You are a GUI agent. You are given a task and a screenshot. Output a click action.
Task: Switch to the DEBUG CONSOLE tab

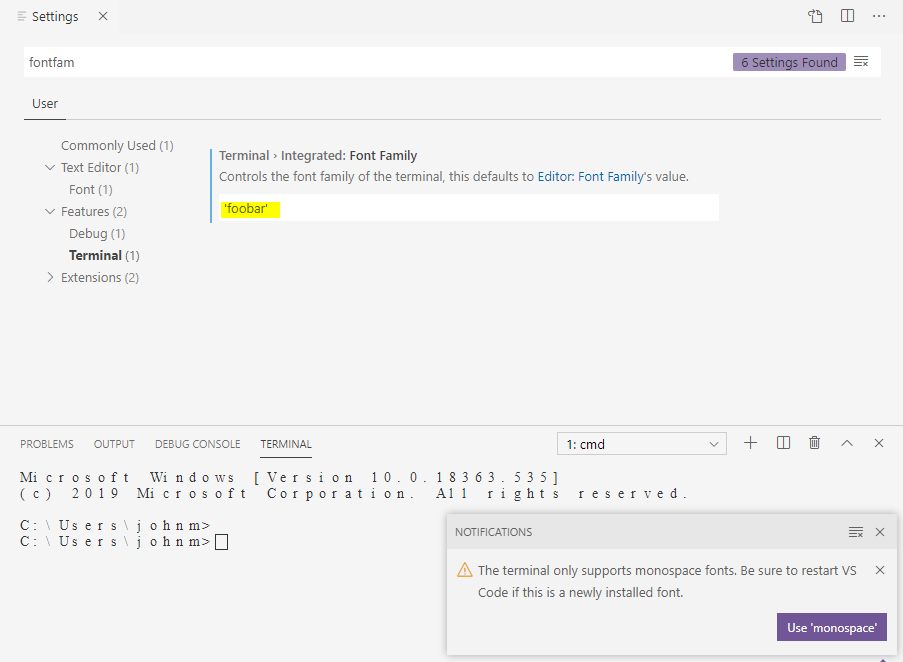click(197, 444)
